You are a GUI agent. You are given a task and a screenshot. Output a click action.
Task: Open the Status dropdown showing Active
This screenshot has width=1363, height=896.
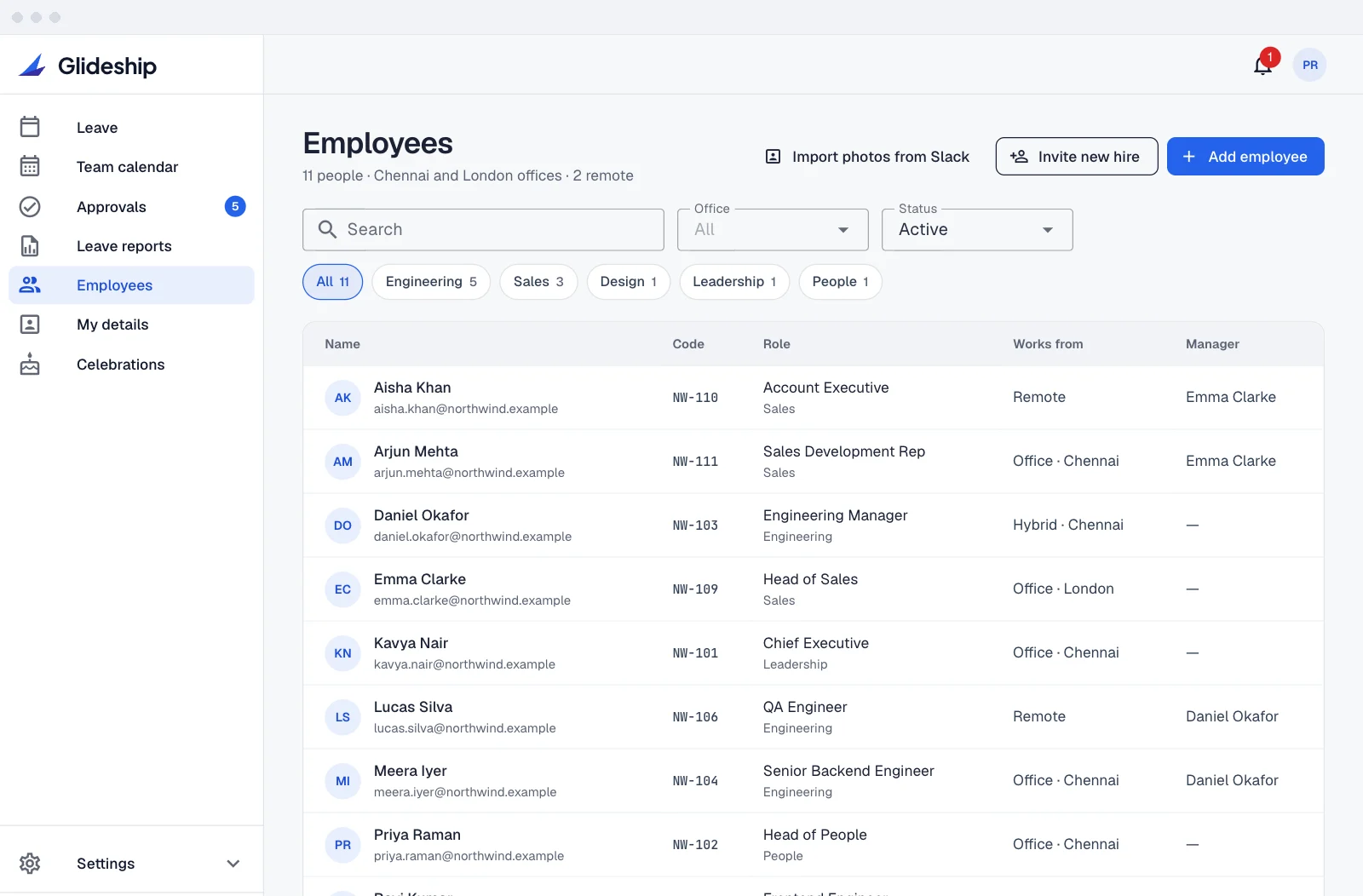click(x=977, y=230)
